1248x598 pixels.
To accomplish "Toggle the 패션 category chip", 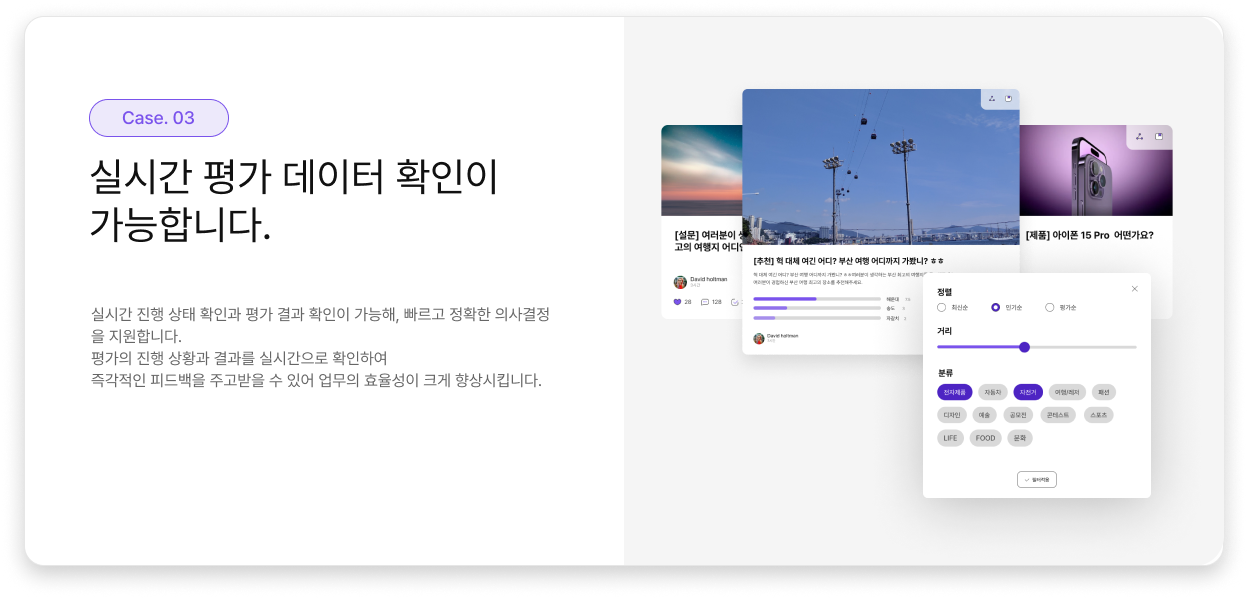I will [x=1104, y=392].
